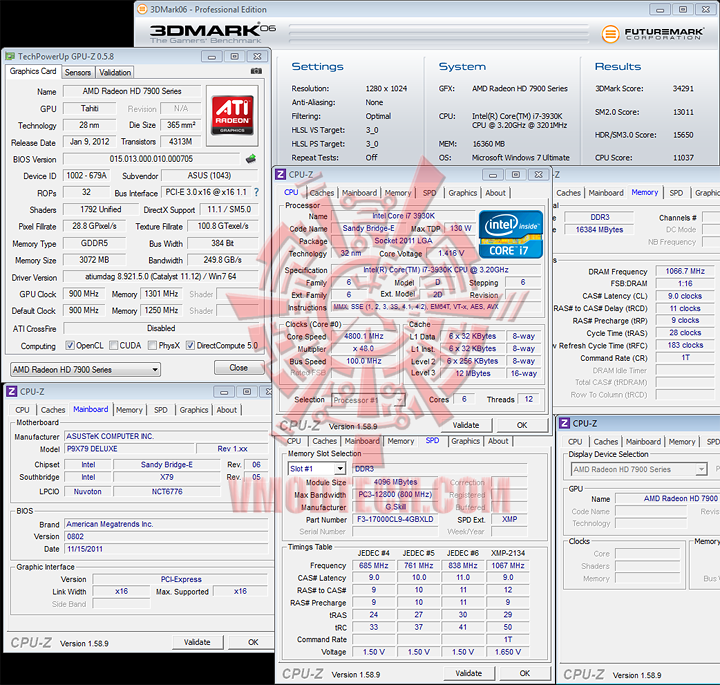Click the 3DMark06 title bar icon

pos(142,9)
